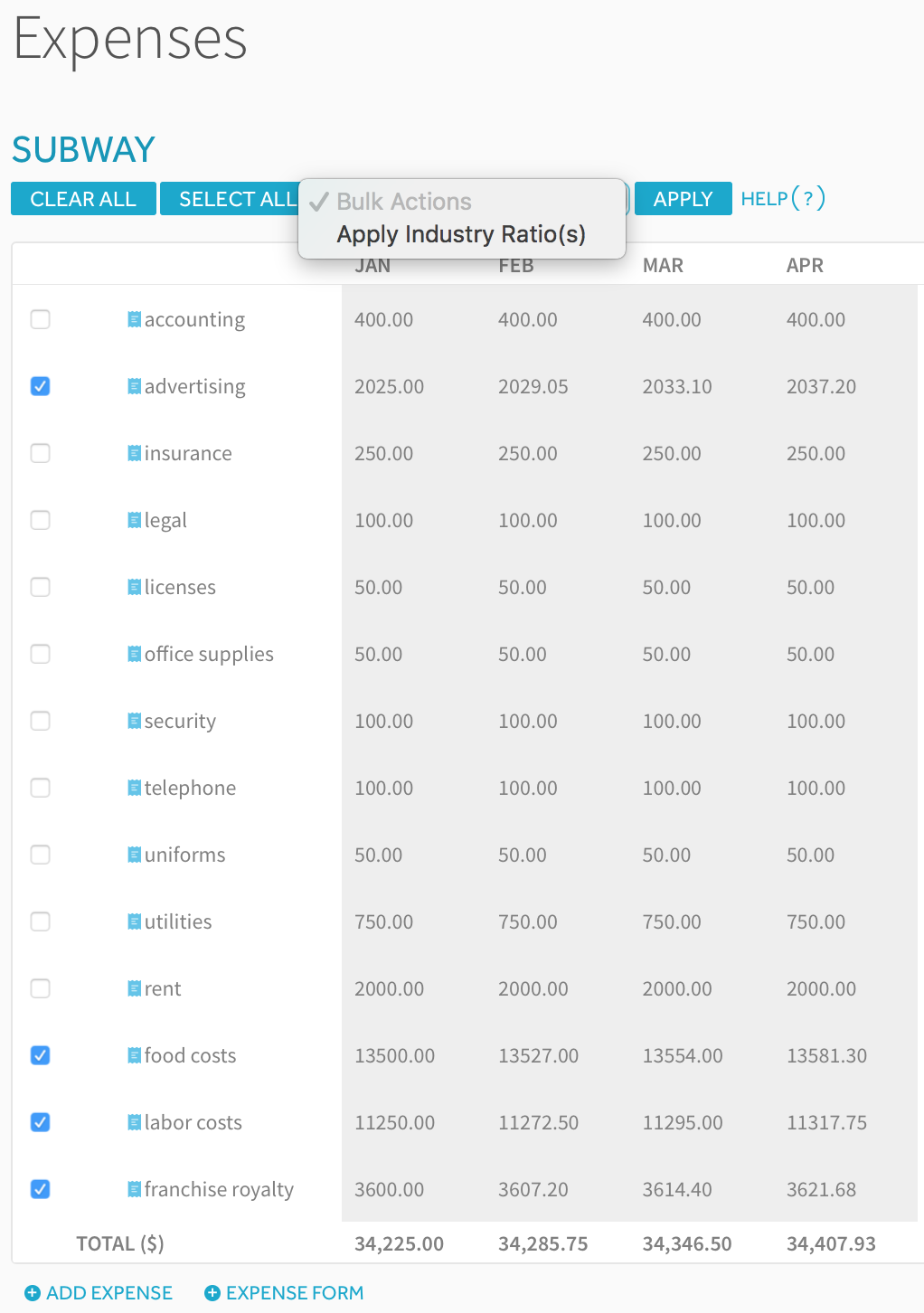Screen dimensions: 924x1313
Task: Click food costs FEB value 13527.00
Action: pyautogui.click(x=538, y=1055)
